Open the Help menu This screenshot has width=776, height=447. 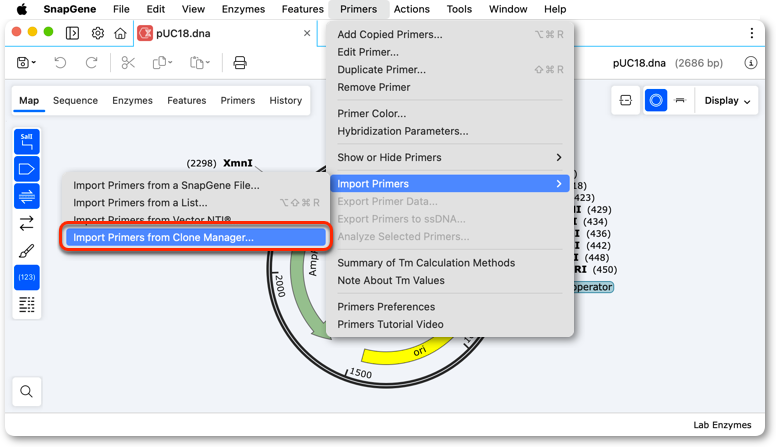[555, 9]
